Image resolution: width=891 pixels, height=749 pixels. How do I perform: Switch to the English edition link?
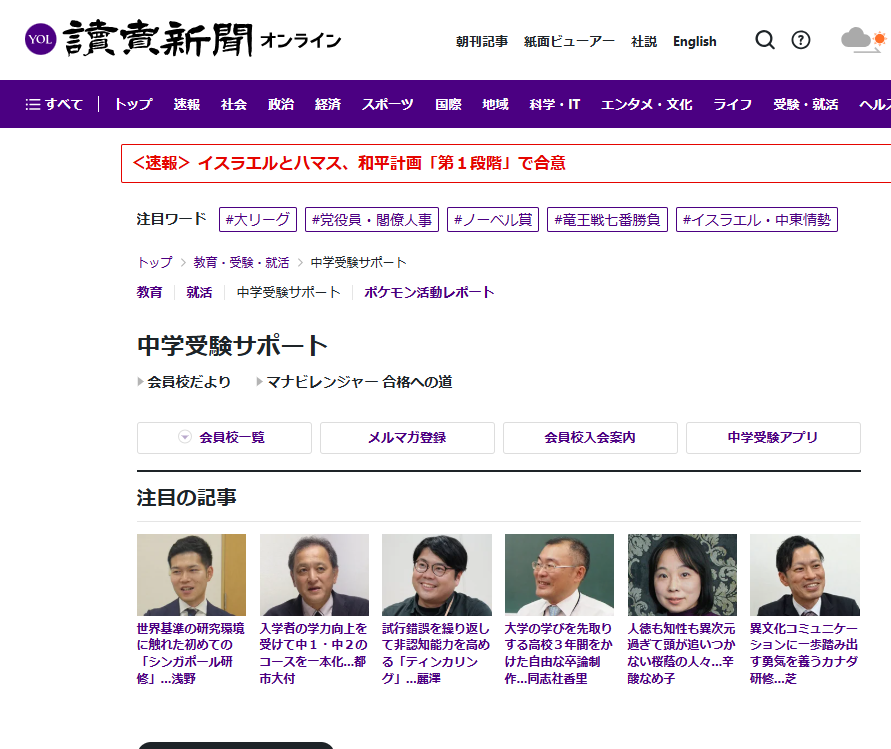pyautogui.click(x=695, y=41)
